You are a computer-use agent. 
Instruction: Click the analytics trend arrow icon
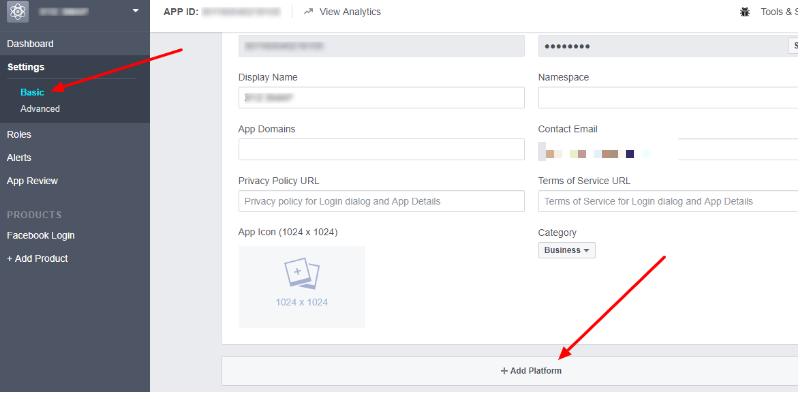(x=308, y=12)
